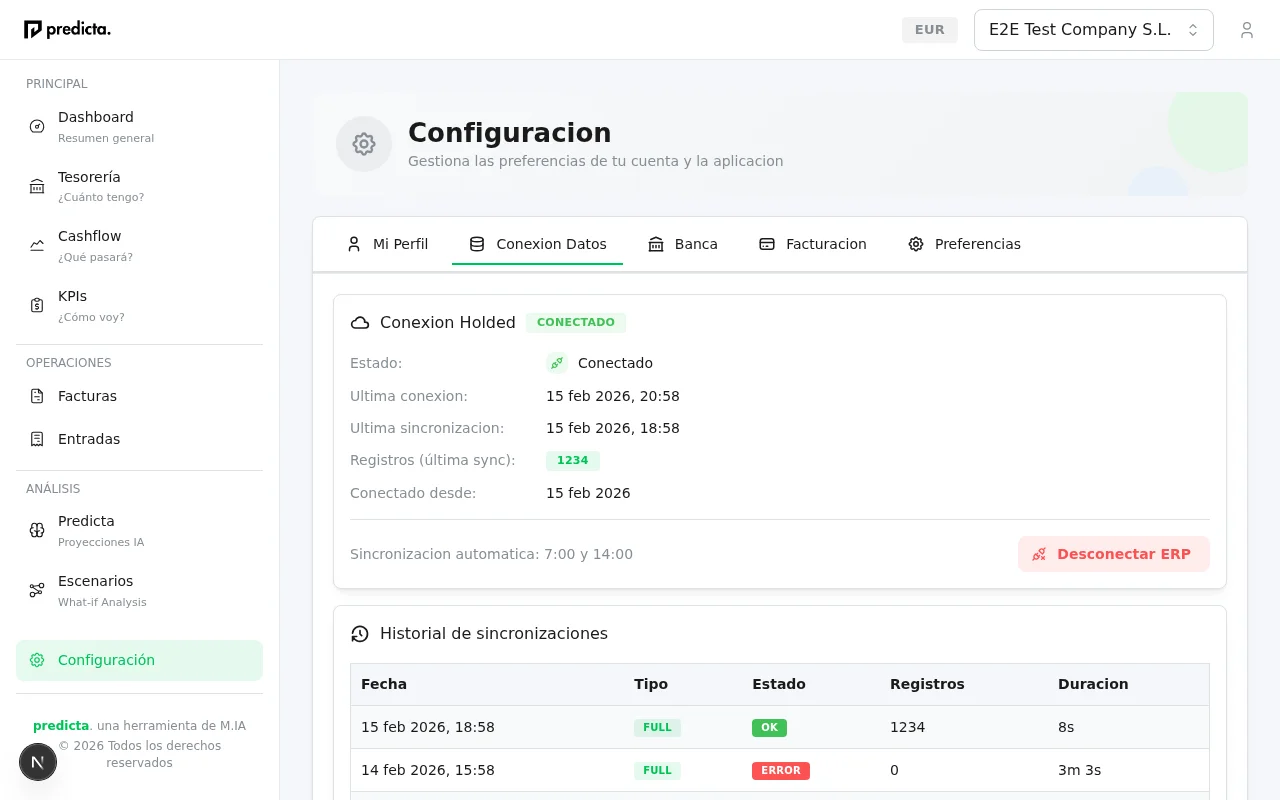Click the Predicta AI brain icon
The height and width of the screenshot is (800, 1280).
coord(37,530)
